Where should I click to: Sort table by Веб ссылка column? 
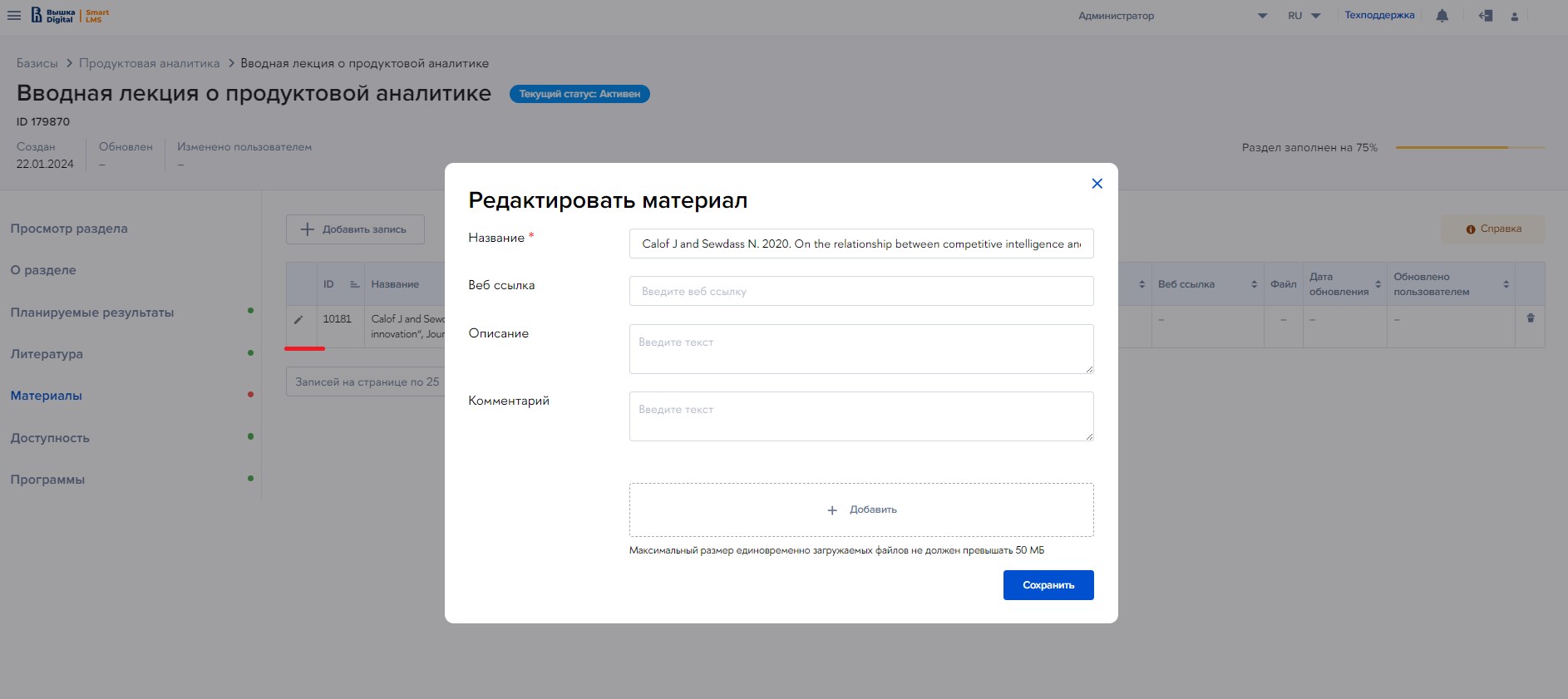[x=1254, y=284]
